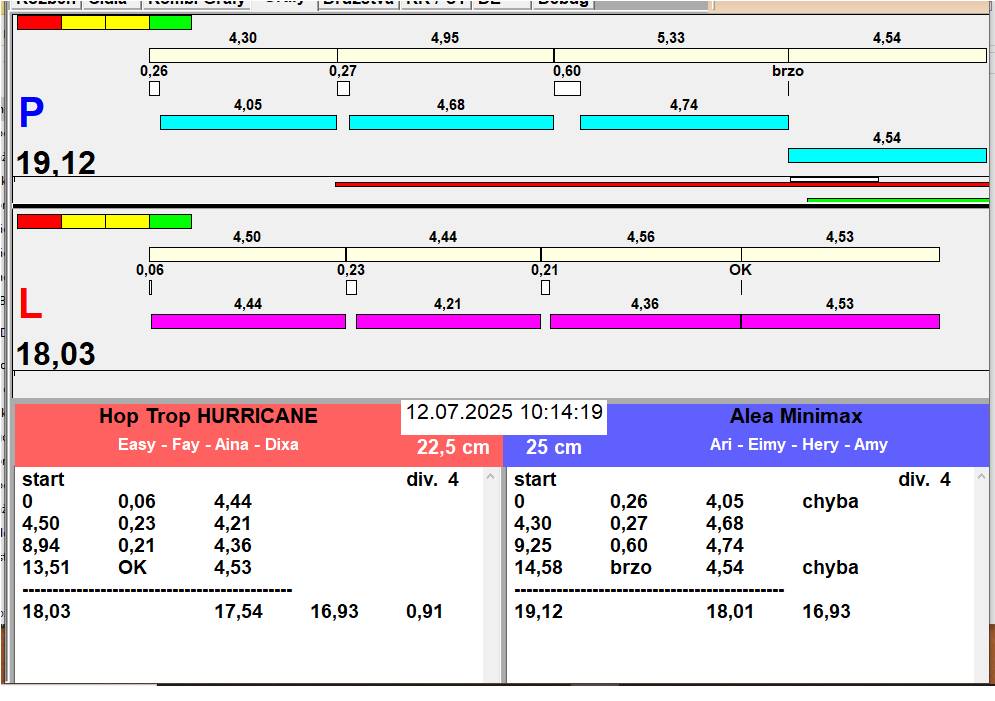Click the cream 4,95 segment in lane P

pyautogui.click(x=445, y=55)
